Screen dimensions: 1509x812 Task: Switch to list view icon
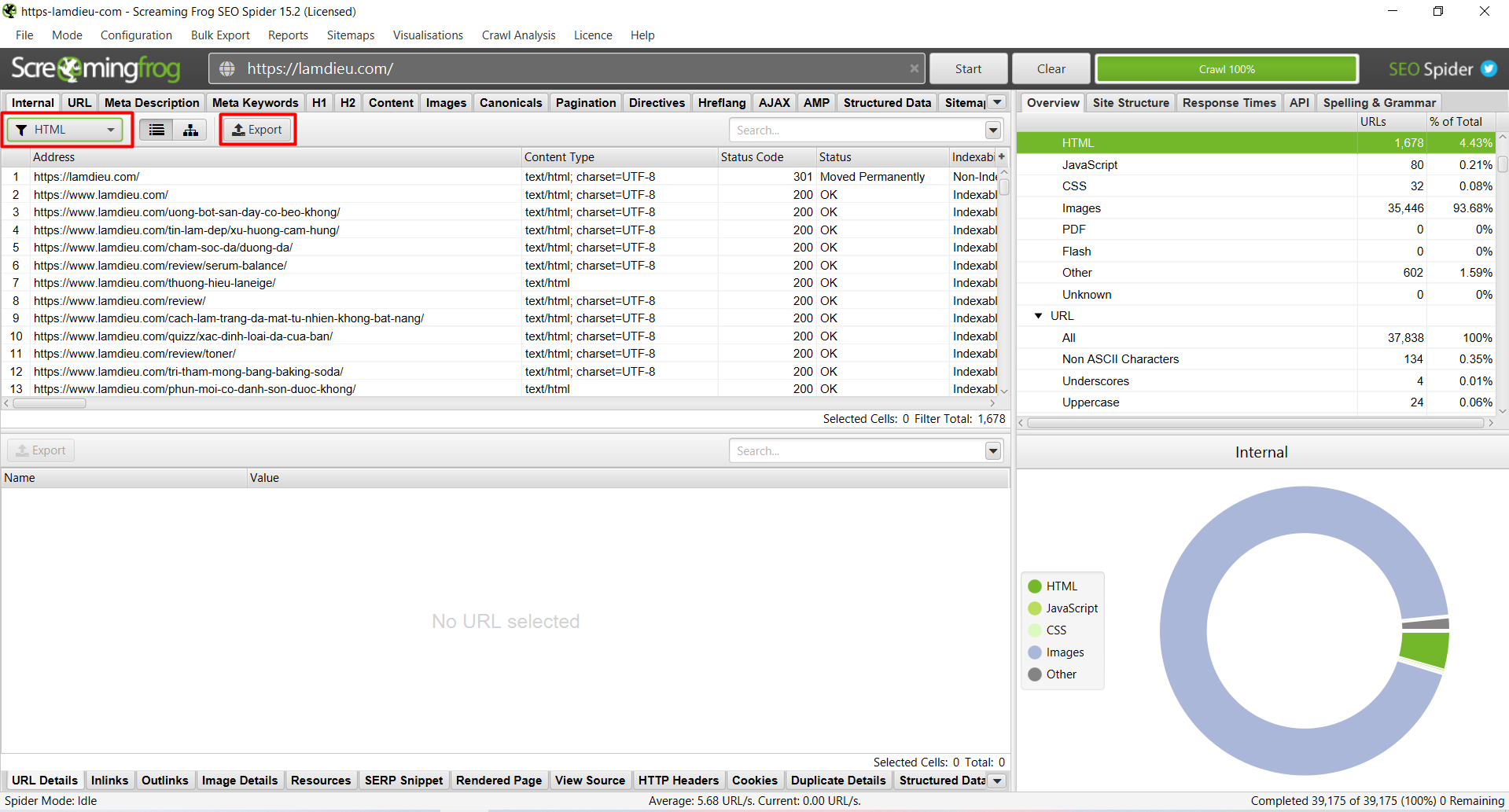pos(156,130)
